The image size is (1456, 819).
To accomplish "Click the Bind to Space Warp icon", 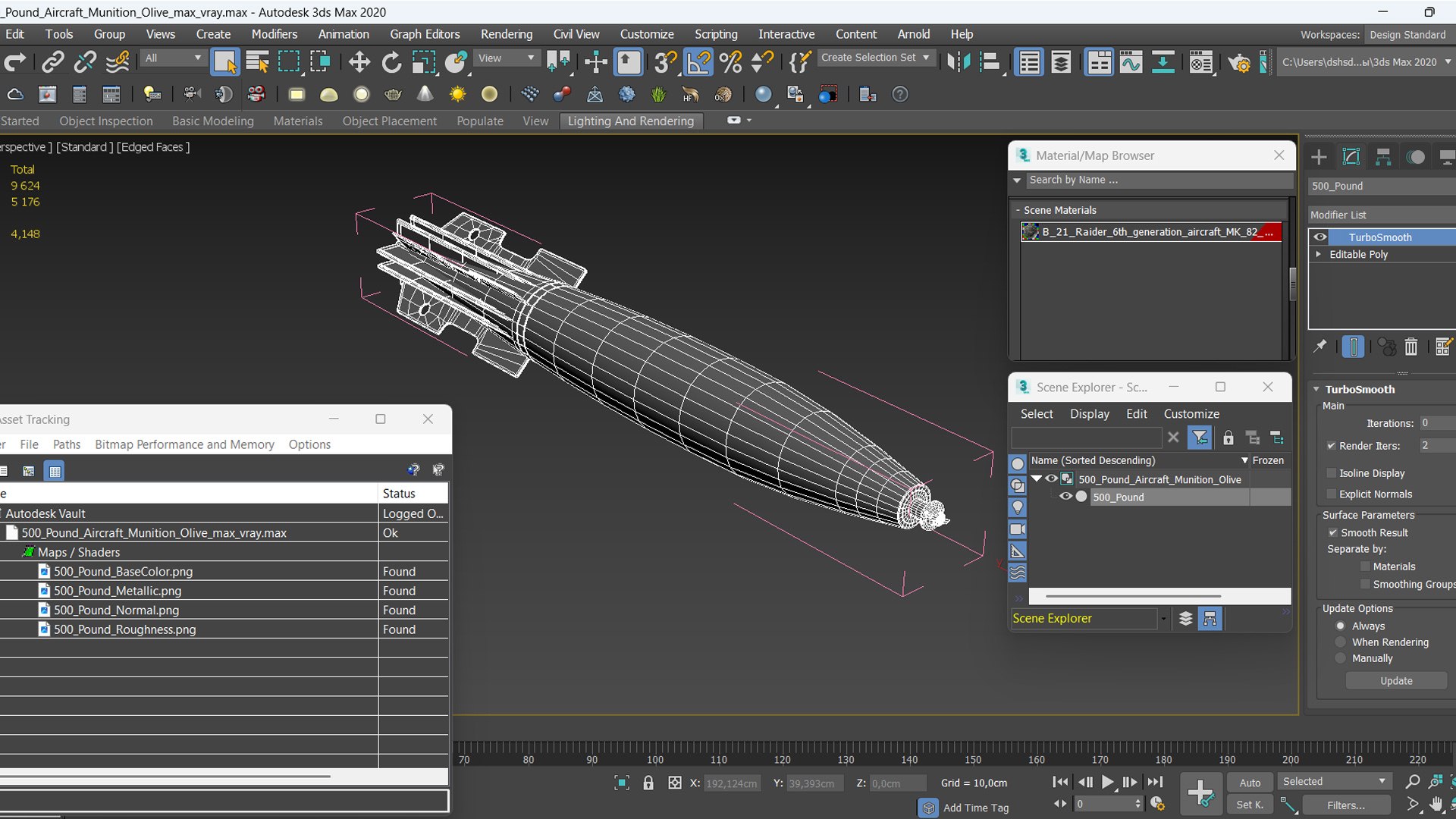I will [118, 62].
